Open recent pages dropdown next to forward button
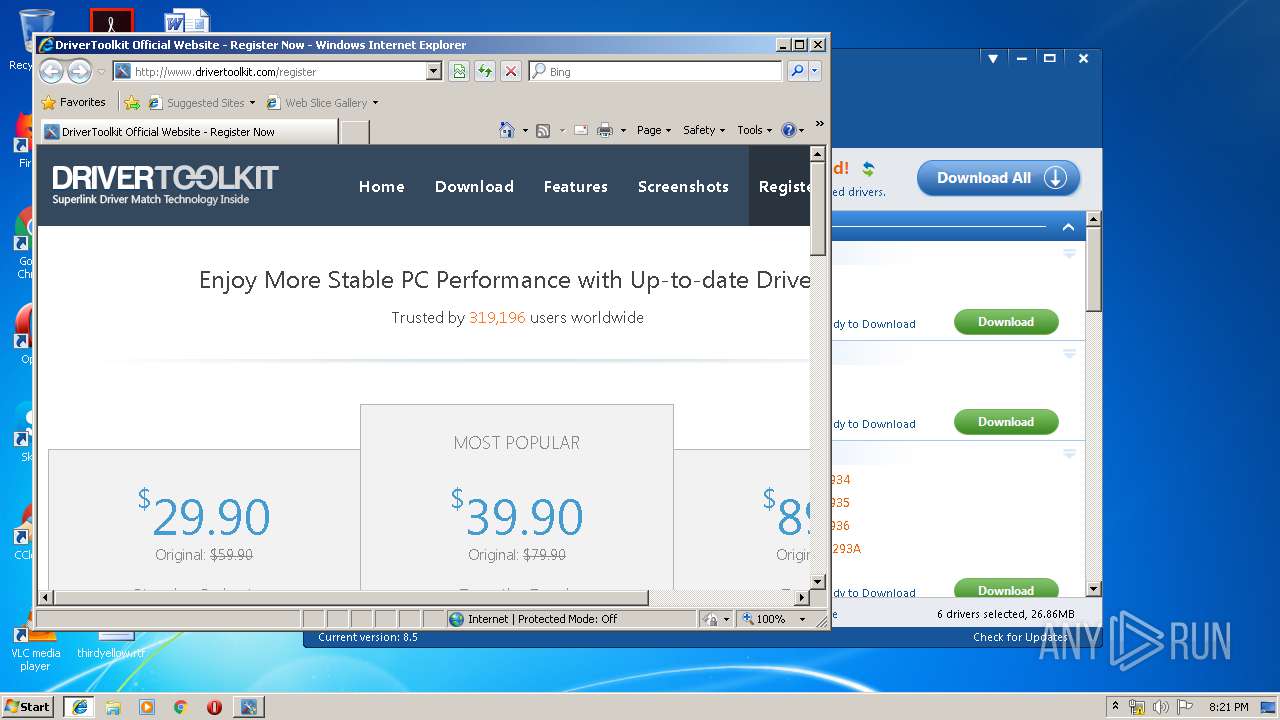The image size is (1280, 720). point(100,72)
